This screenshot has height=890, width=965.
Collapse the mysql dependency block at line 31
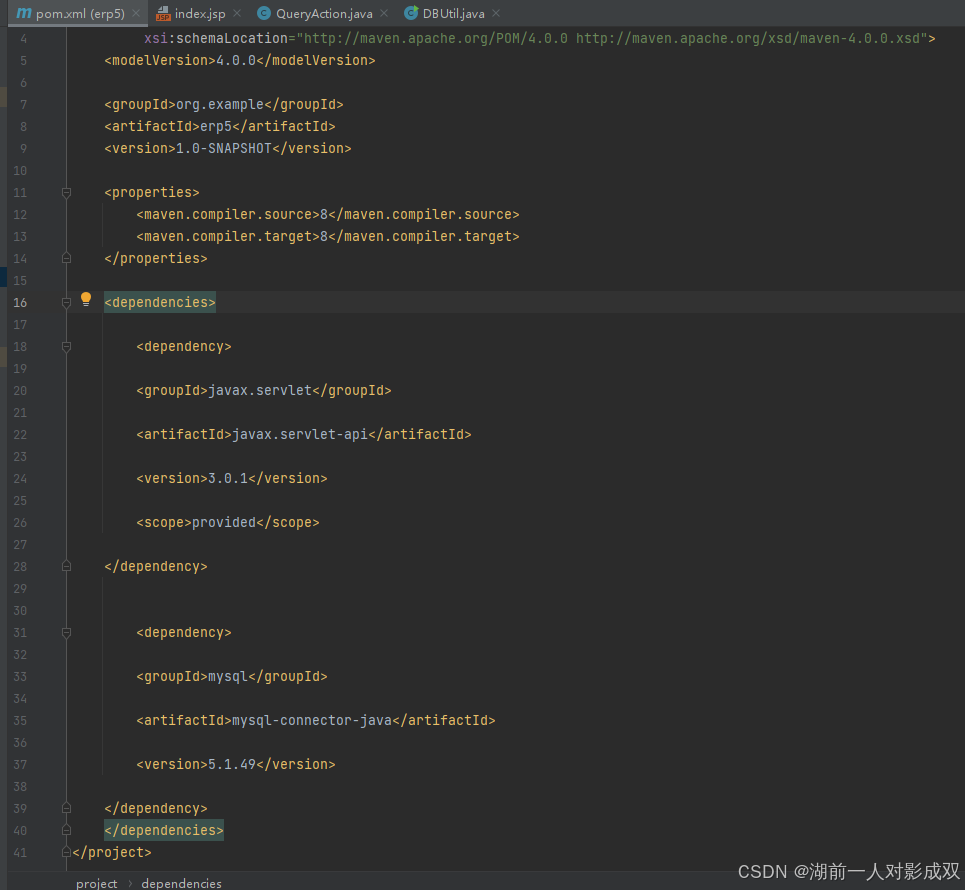click(x=66, y=632)
